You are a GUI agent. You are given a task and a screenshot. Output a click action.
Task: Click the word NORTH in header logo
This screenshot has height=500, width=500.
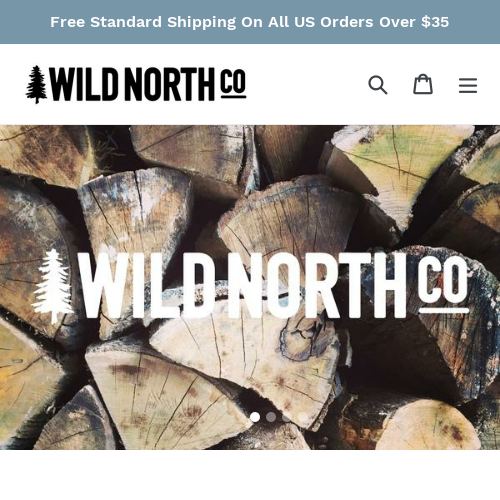point(170,84)
